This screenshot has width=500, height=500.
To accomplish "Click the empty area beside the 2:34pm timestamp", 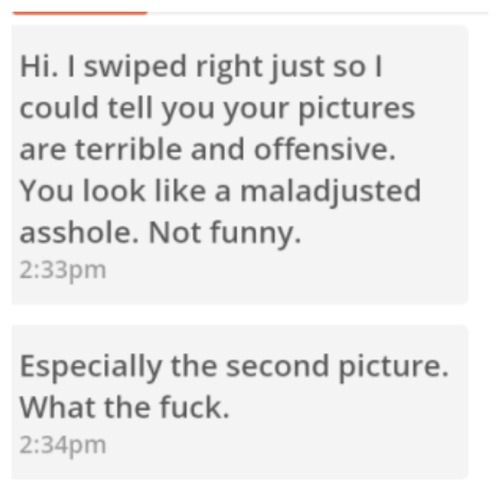I will 287,445.
